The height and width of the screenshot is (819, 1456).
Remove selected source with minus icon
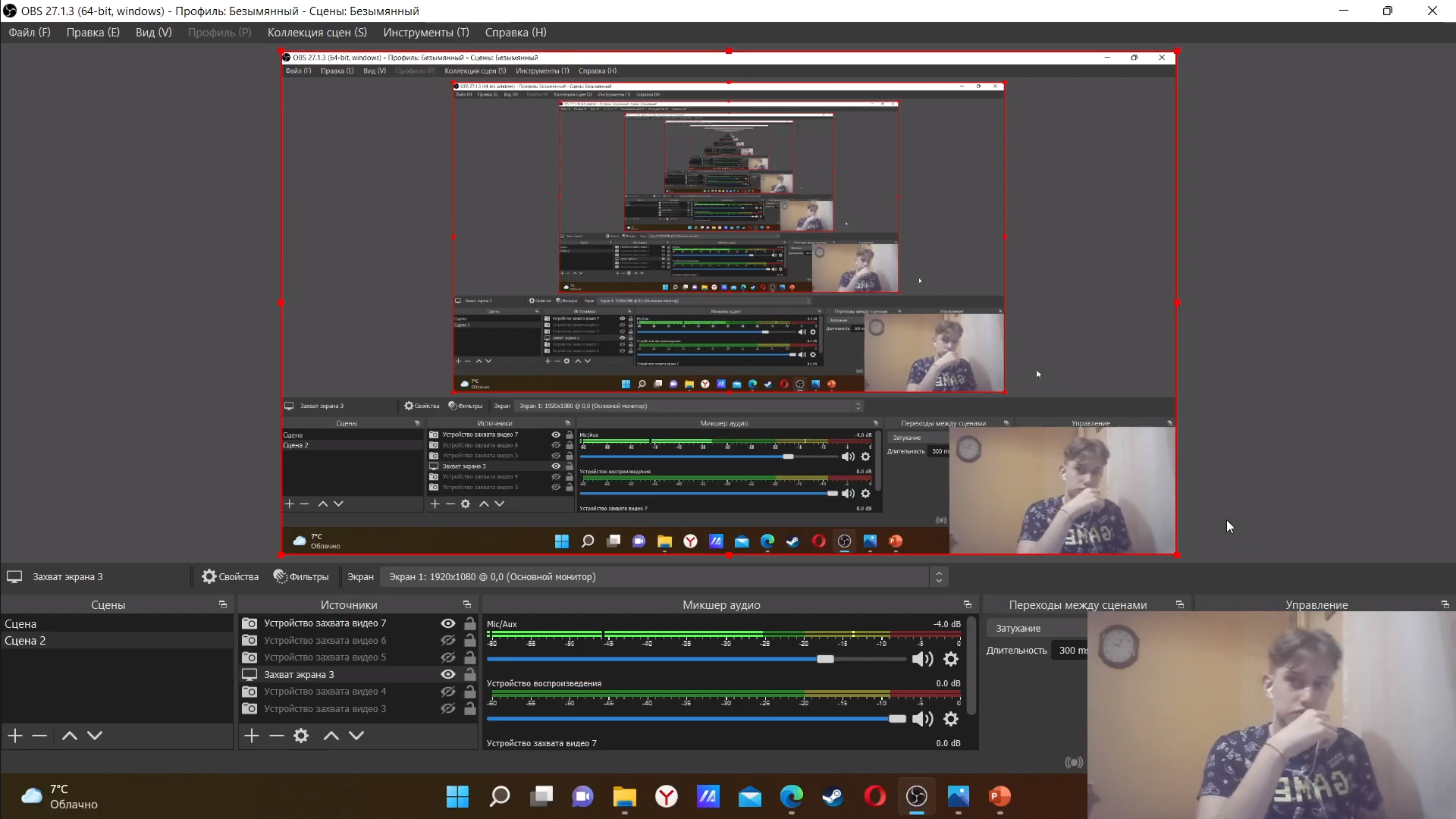coord(277,736)
